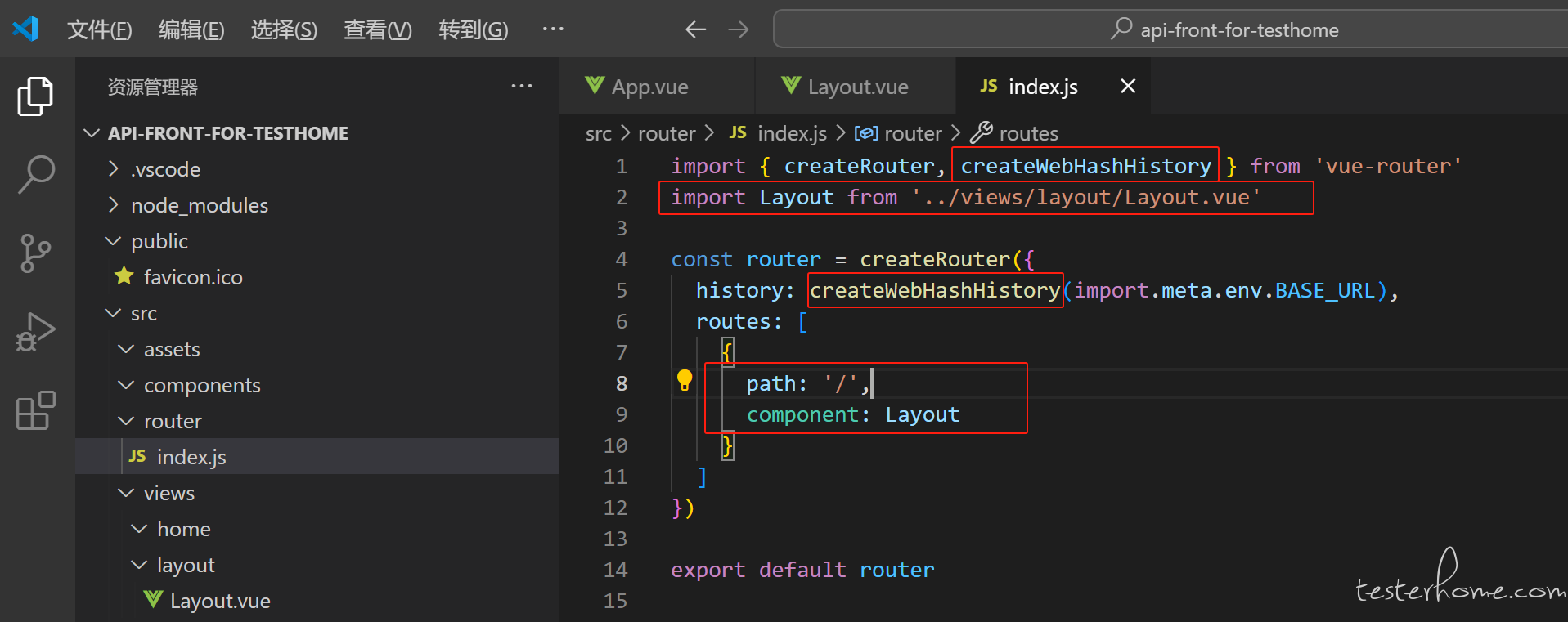Open the Extensions view
Viewport: 1568px width, 622px height.
[x=35, y=410]
